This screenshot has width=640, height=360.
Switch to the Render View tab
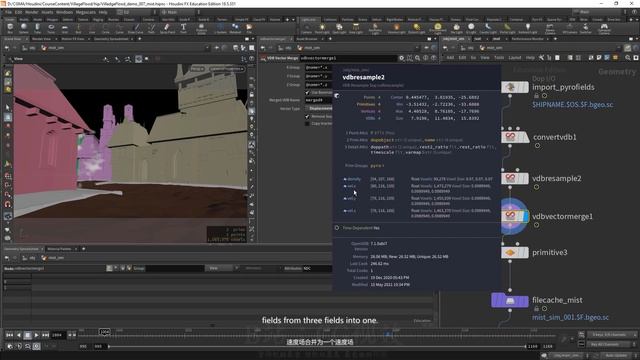point(41,39)
